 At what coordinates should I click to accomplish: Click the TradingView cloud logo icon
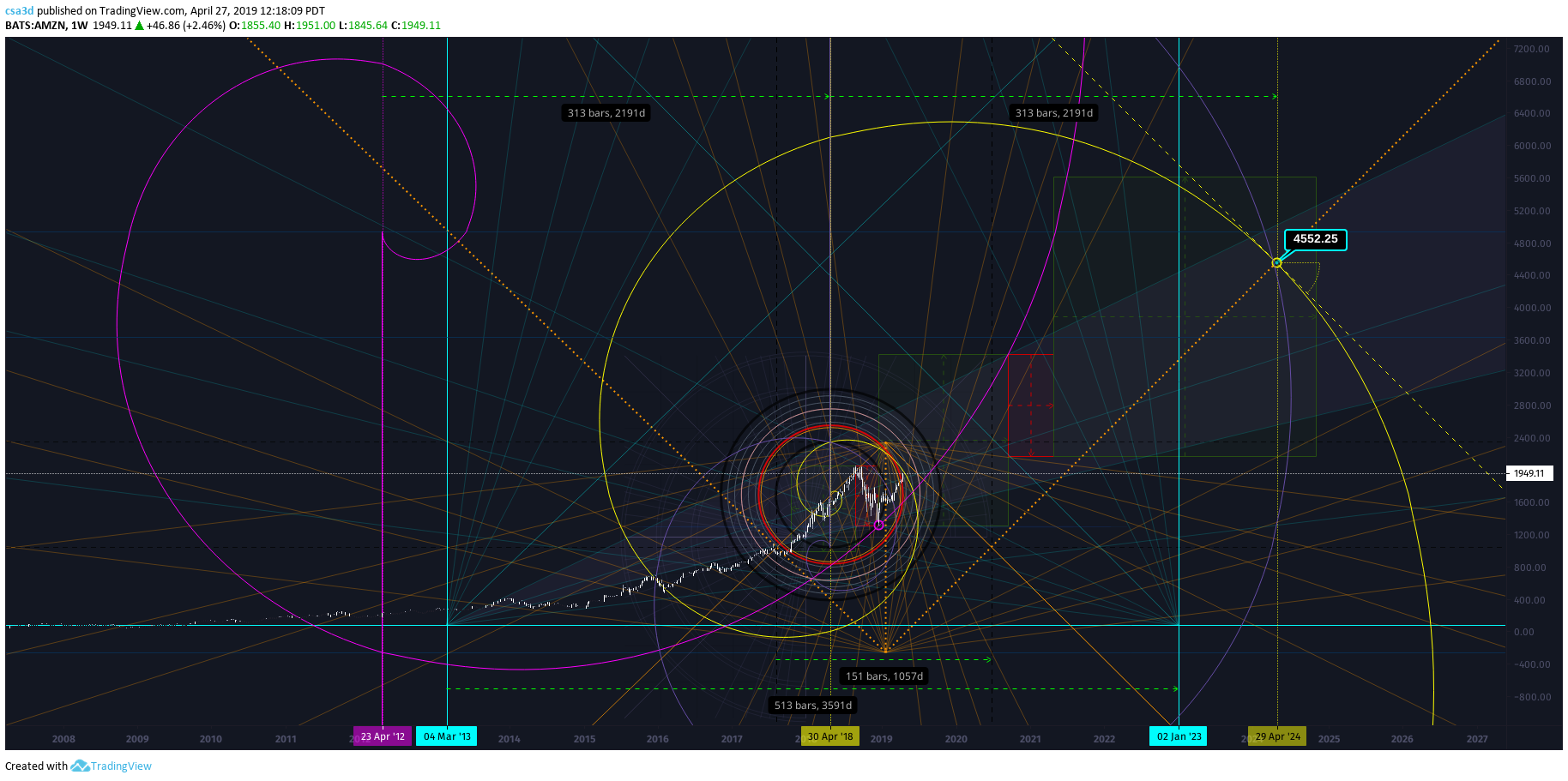click(x=80, y=766)
